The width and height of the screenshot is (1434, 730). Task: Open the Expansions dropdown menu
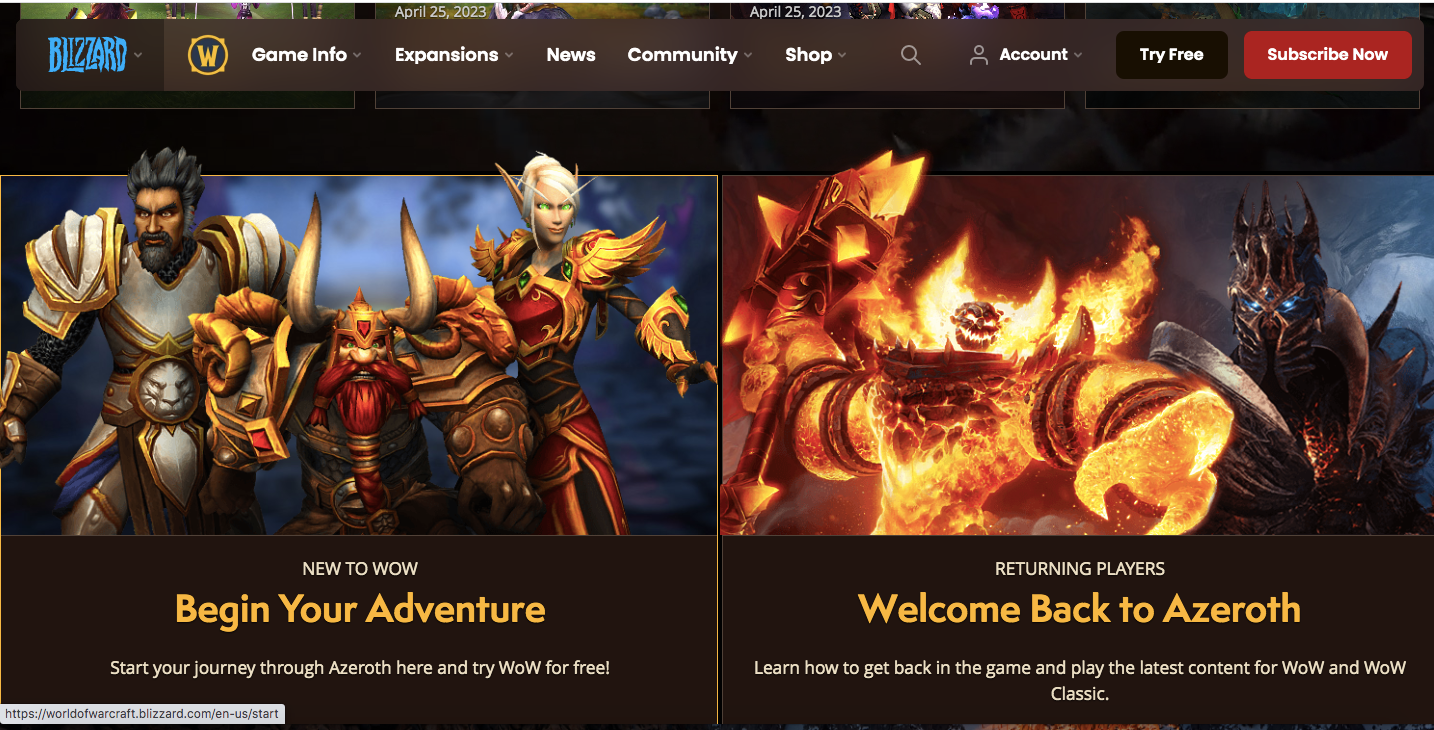454,55
